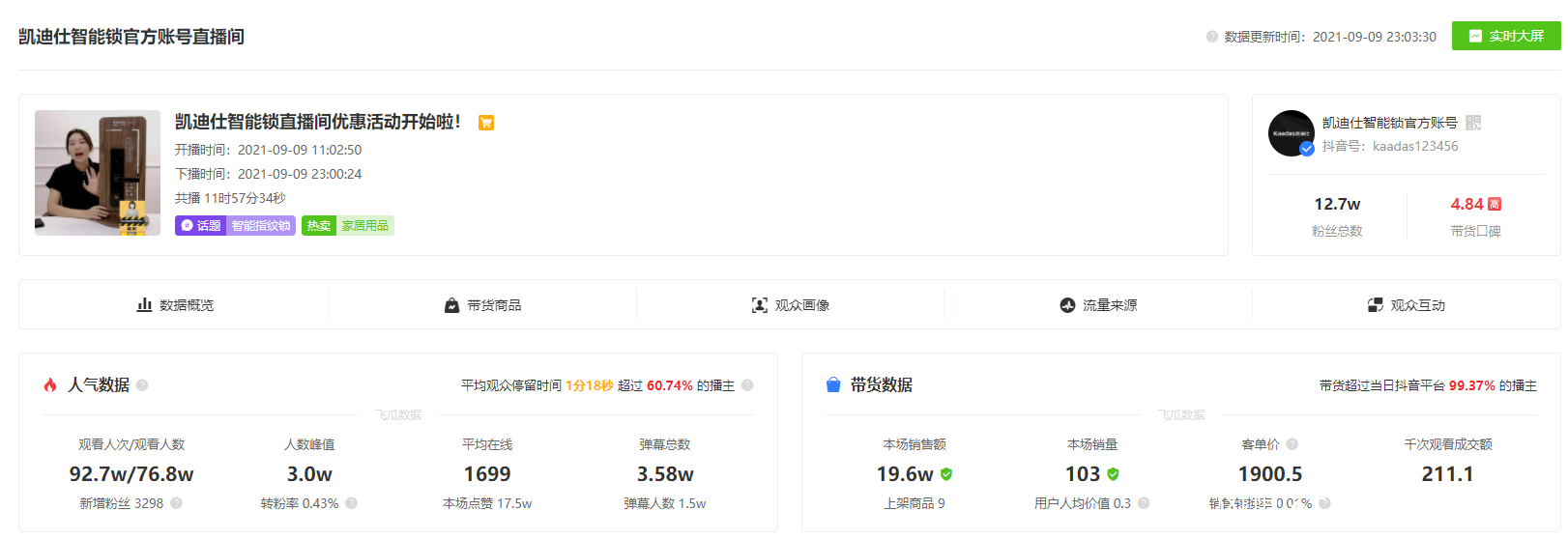
Task: Click help icon beside 销售转化率
Action: coord(1324,503)
